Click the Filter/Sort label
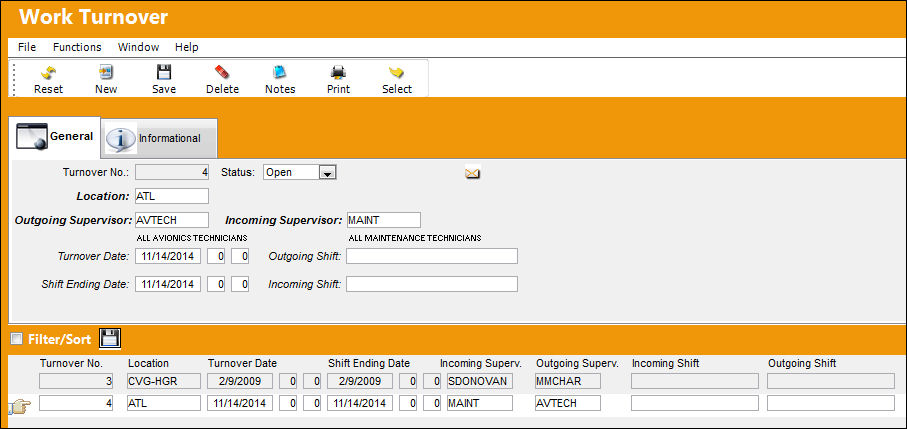This screenshot has height=429, width=907. pyautogui.click(x=60, y=339)
